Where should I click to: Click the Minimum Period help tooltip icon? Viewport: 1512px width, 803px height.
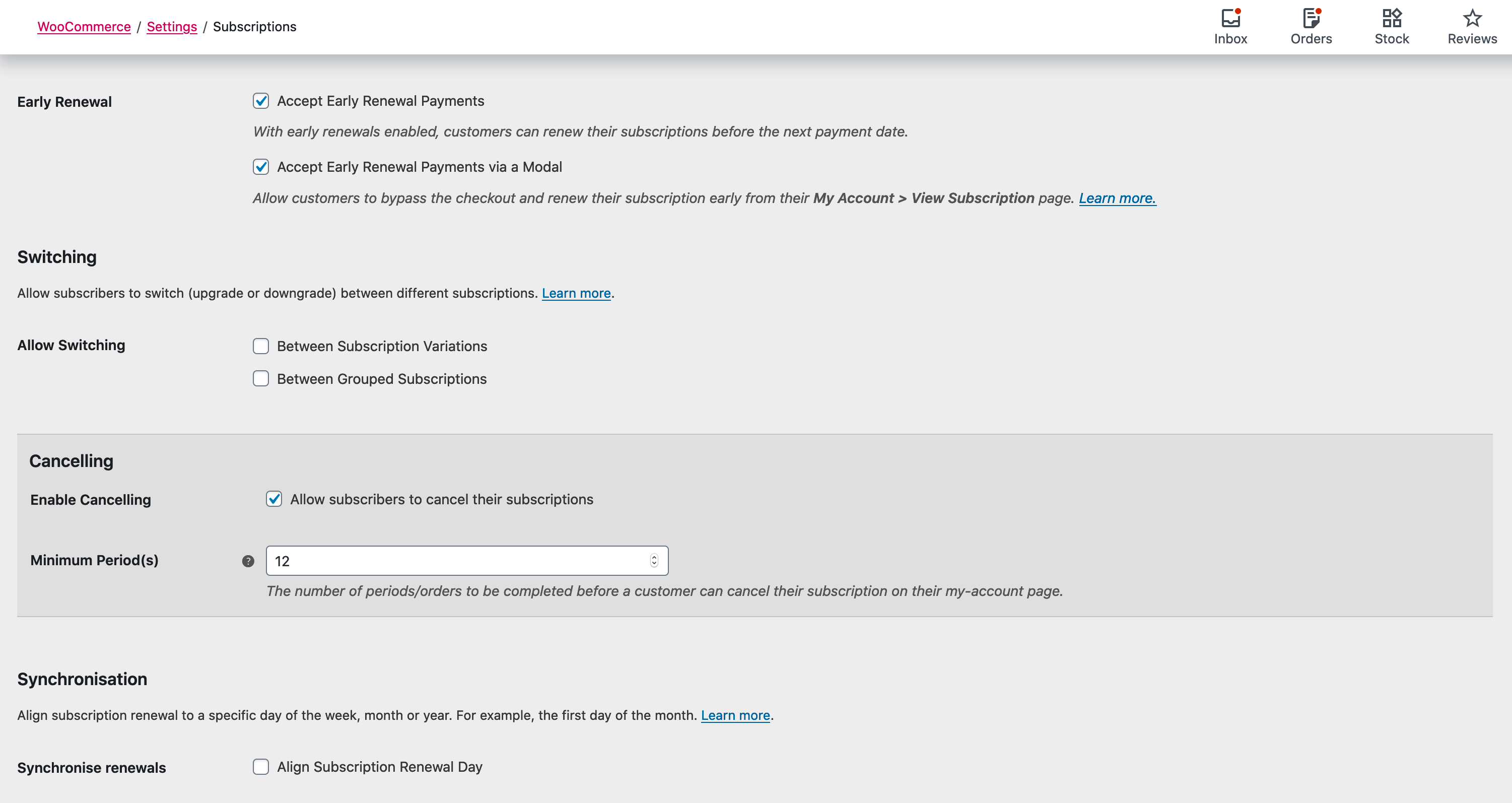[248, 561]
